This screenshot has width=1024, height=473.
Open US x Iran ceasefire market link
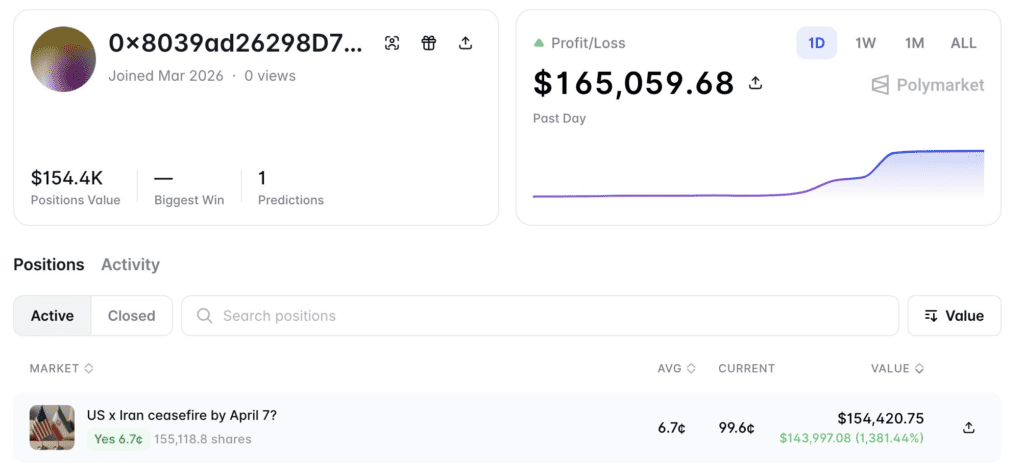(x=181, y=415)
